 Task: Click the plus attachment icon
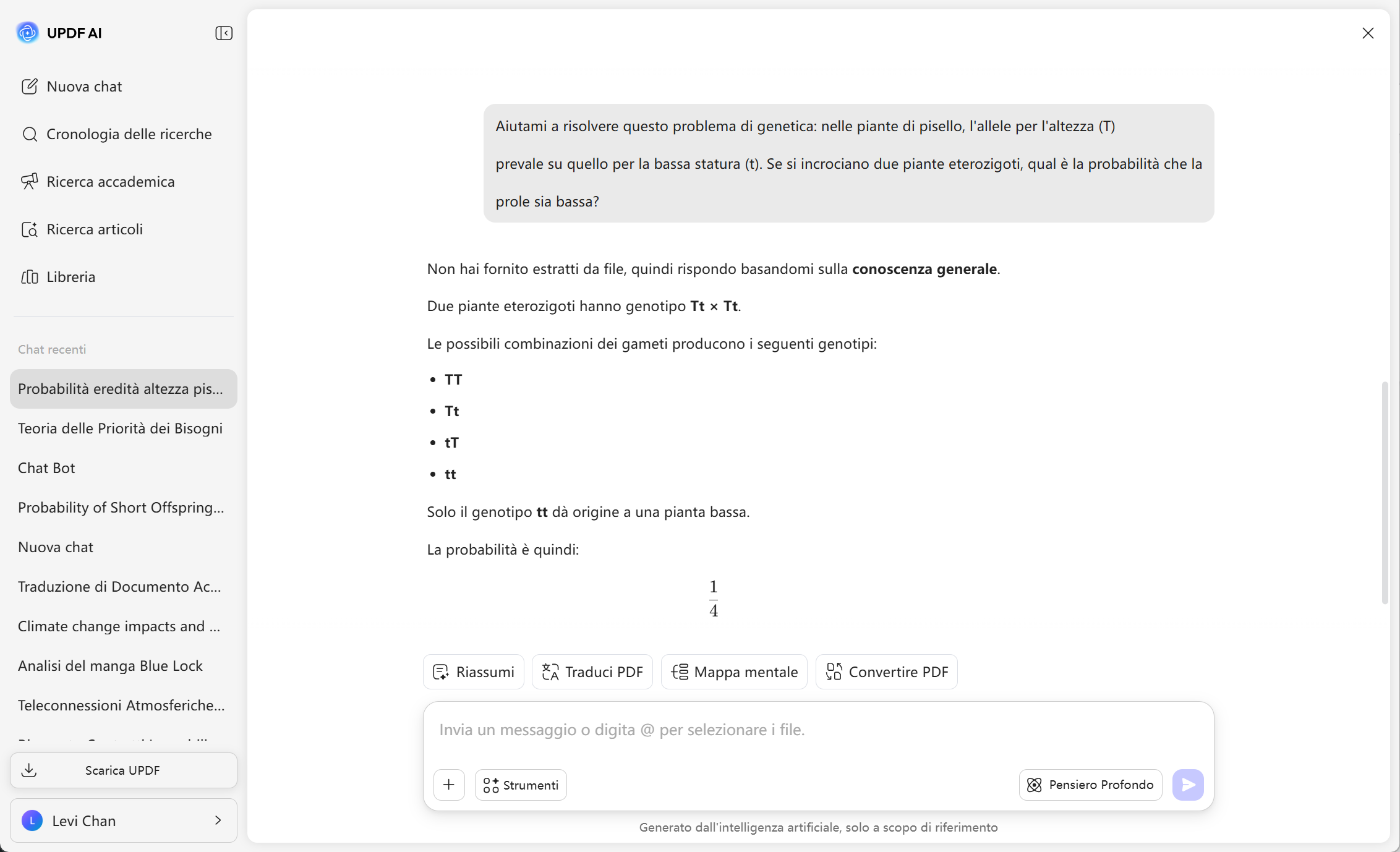449,785
